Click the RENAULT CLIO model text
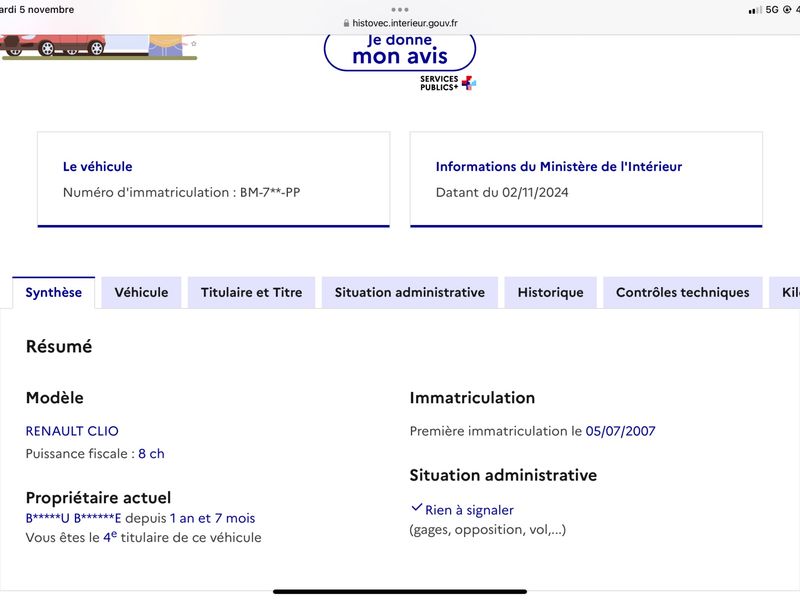The height and width of the screenshot is (600, 800). tap(72, 431)
